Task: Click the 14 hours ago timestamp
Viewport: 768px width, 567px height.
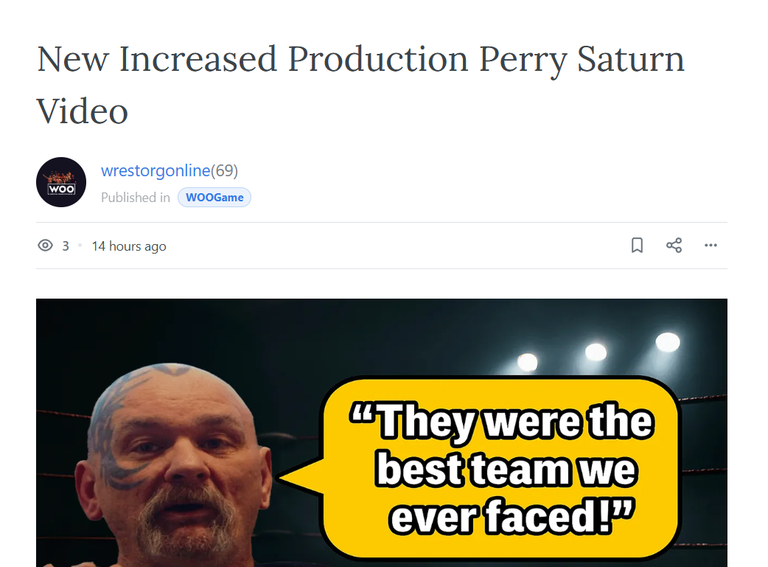Action: pos(129,246)
